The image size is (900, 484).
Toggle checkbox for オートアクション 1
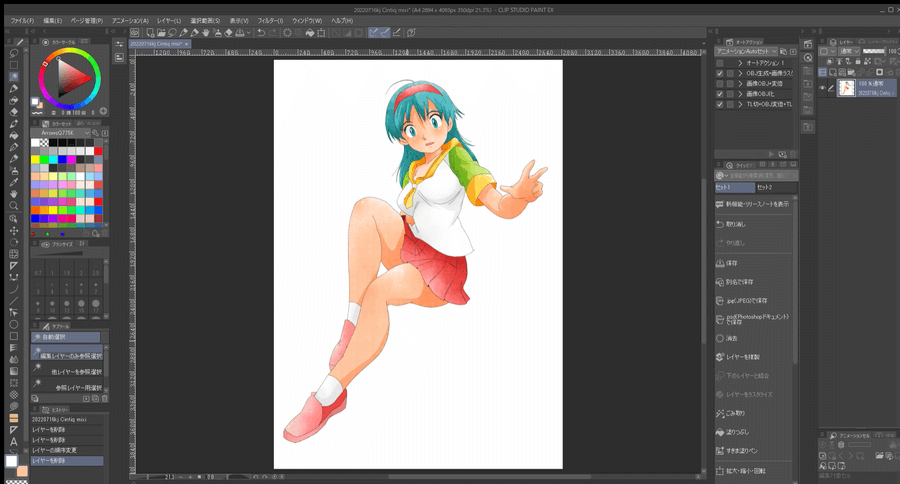click(x=720, y=62)
